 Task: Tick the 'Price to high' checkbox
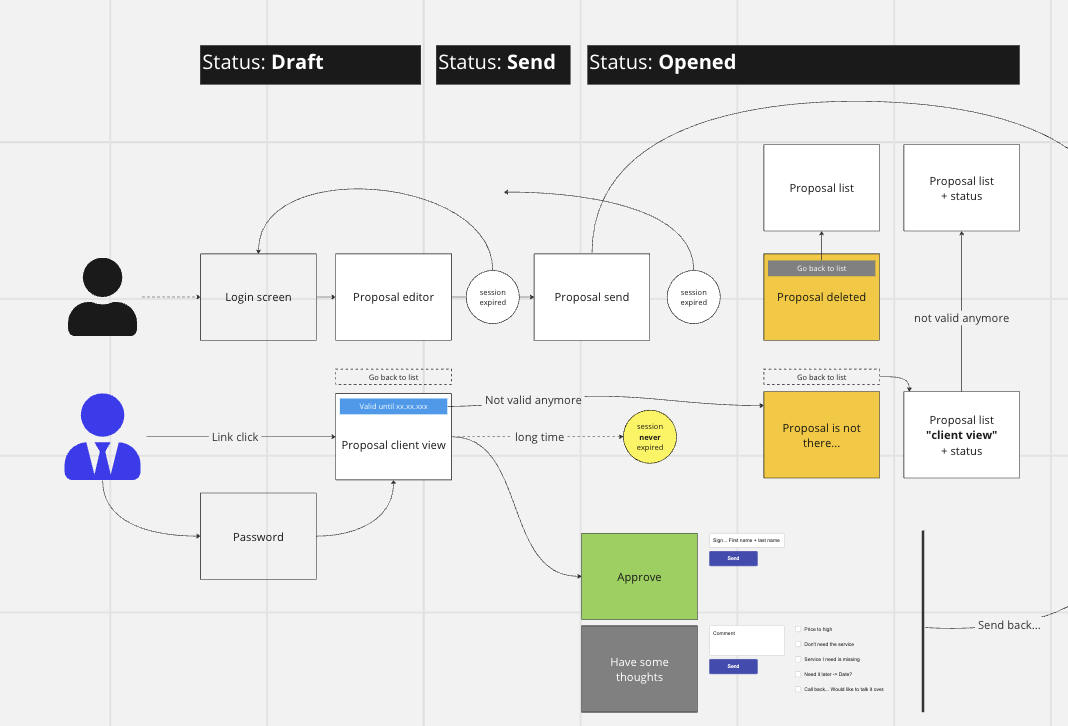(797, 630)
